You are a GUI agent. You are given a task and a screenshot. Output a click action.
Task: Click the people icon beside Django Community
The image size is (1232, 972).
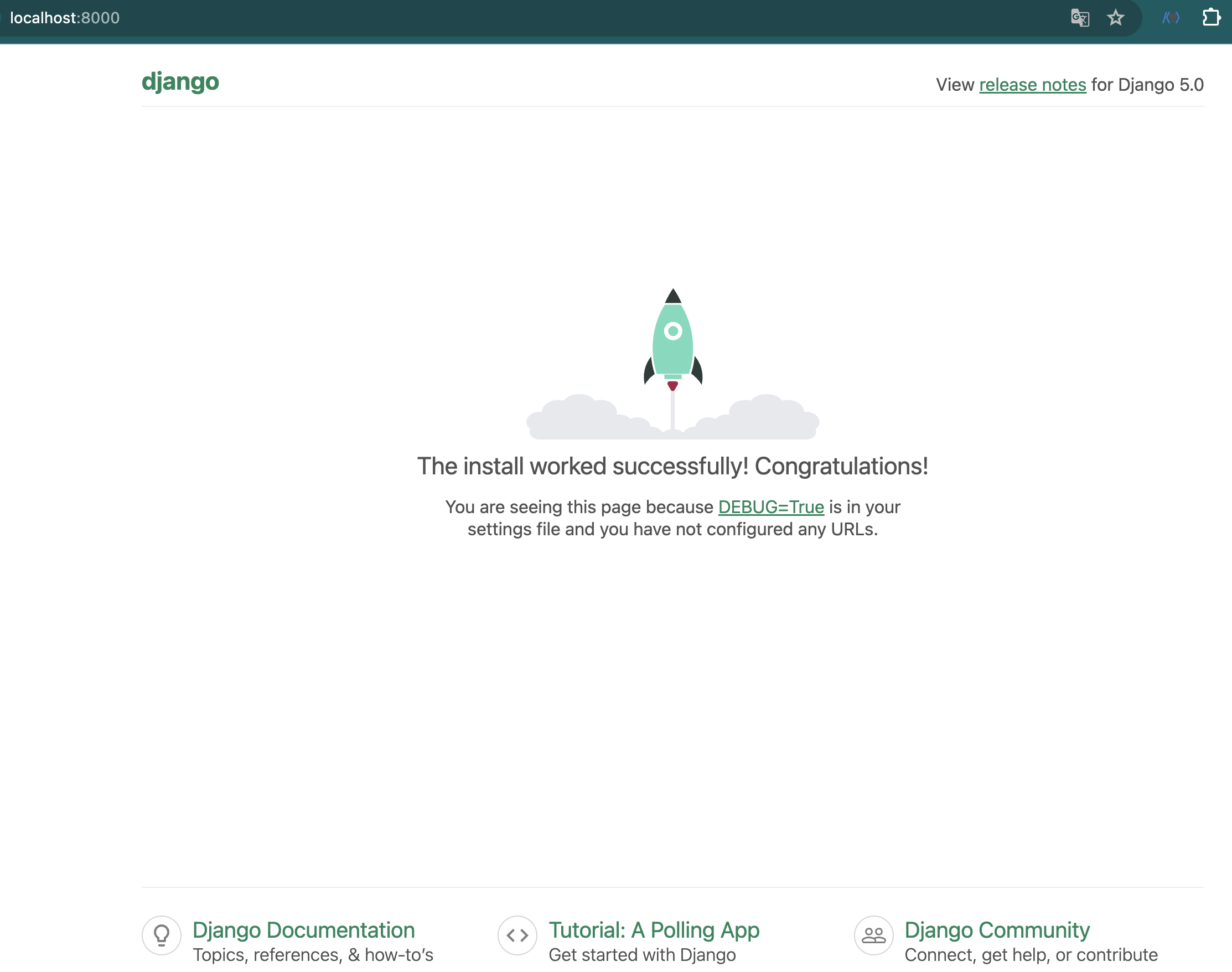point(873,935)
